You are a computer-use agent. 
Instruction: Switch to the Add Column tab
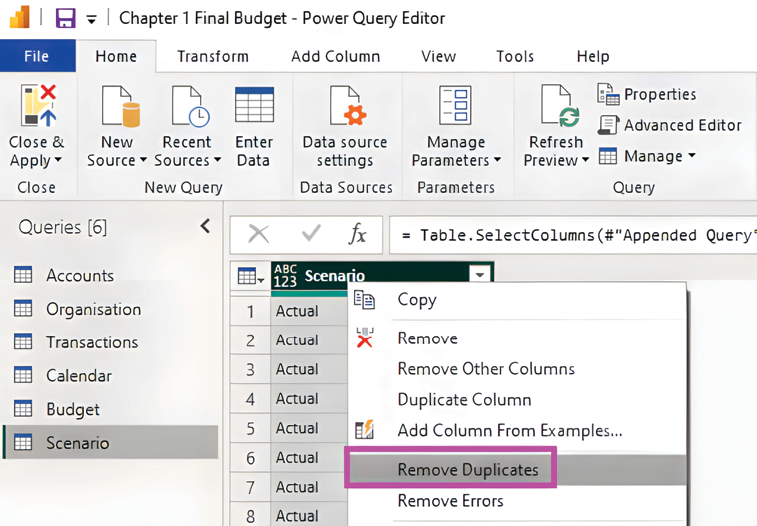336,56
